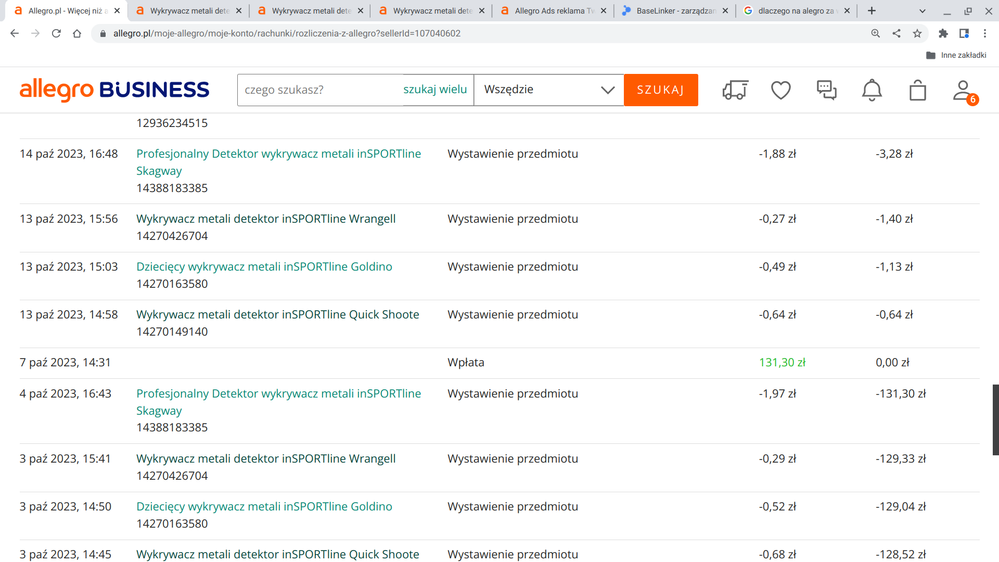Select offer number 14270149140
999x562 pixels.
[x=172, y=331]
